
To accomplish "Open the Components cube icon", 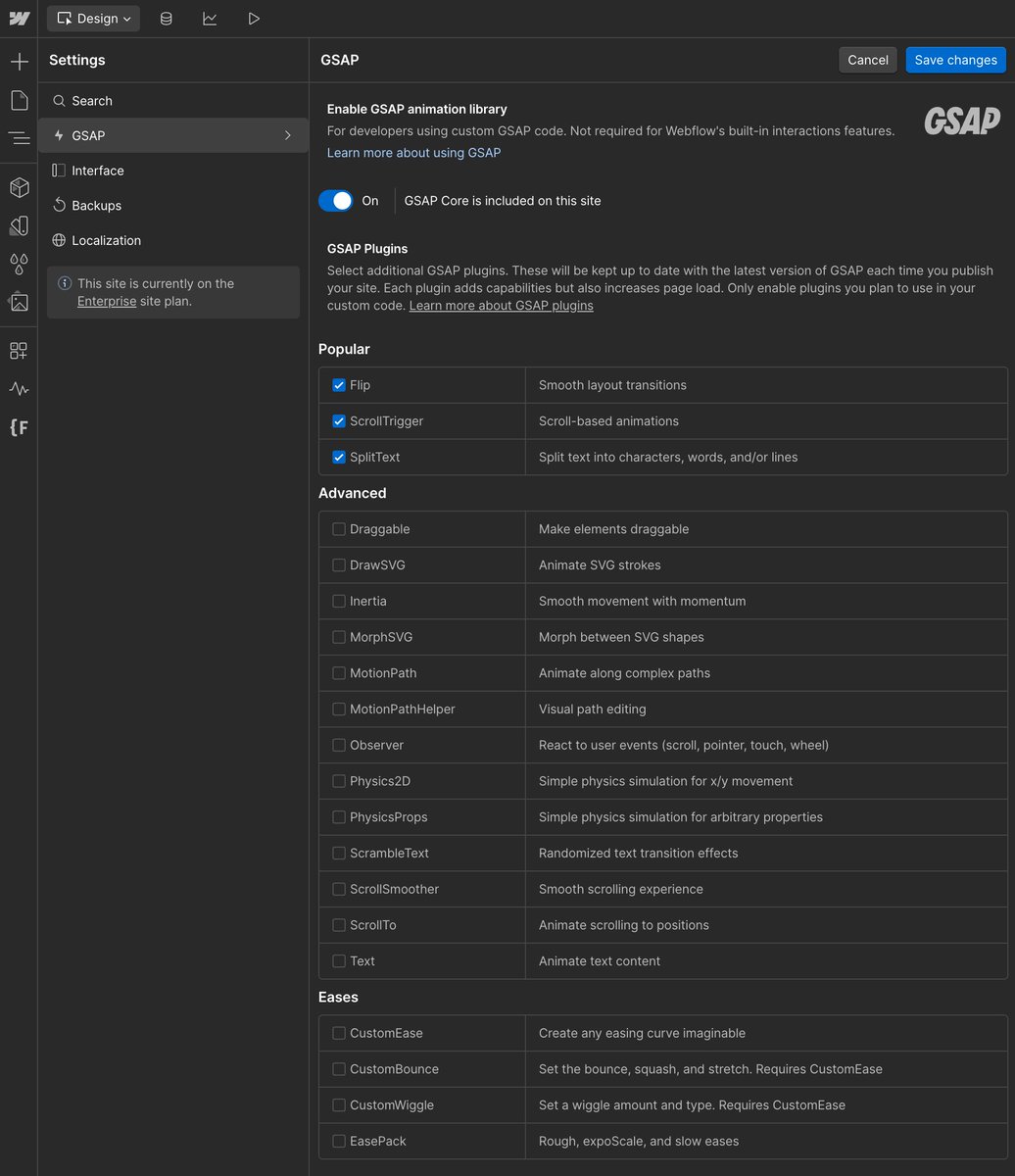I will 19,187.
